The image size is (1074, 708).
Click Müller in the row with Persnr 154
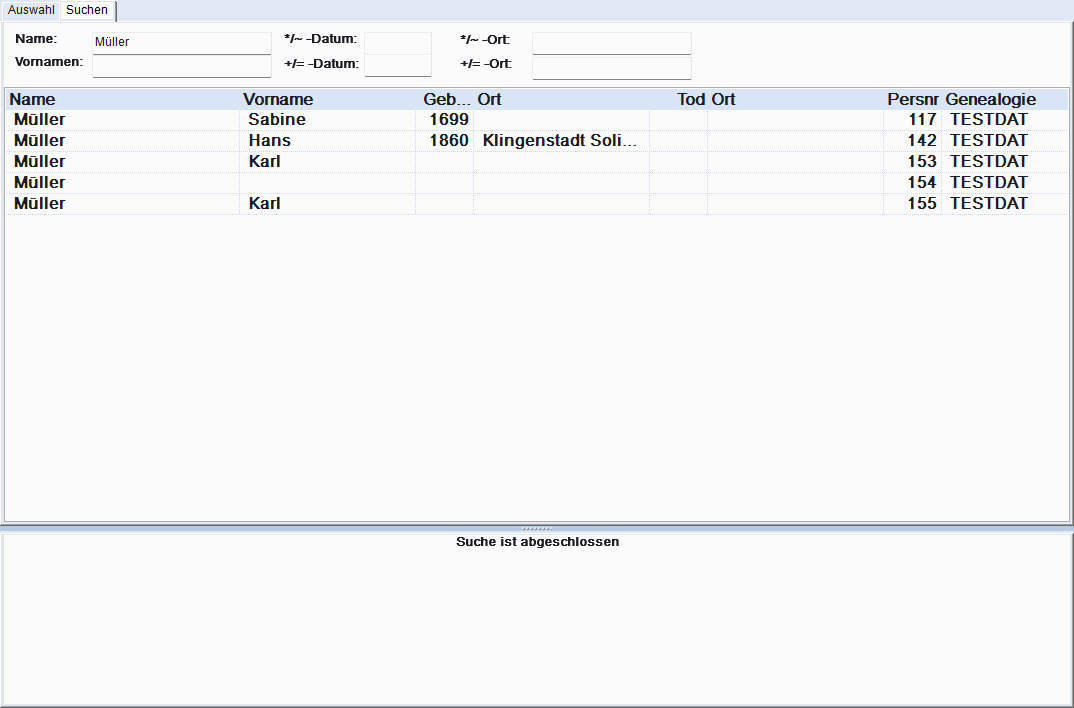pyautogui.click(x=40, y=183)
